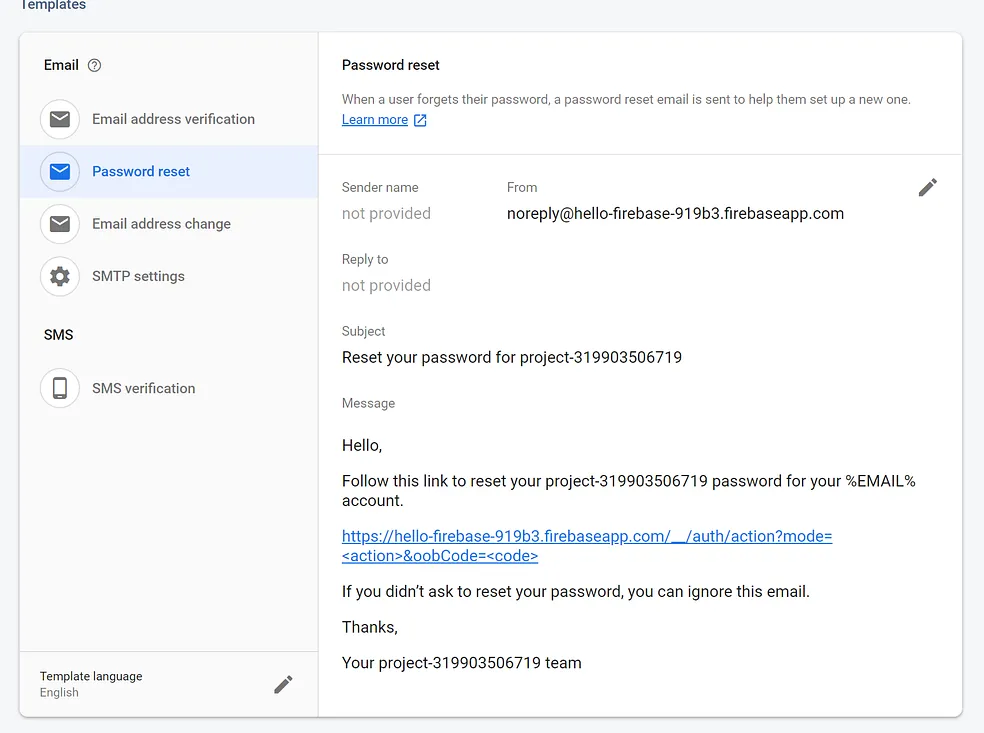Go to SMTP settings
The image size is (984, 733).
[x=169, y=276]
